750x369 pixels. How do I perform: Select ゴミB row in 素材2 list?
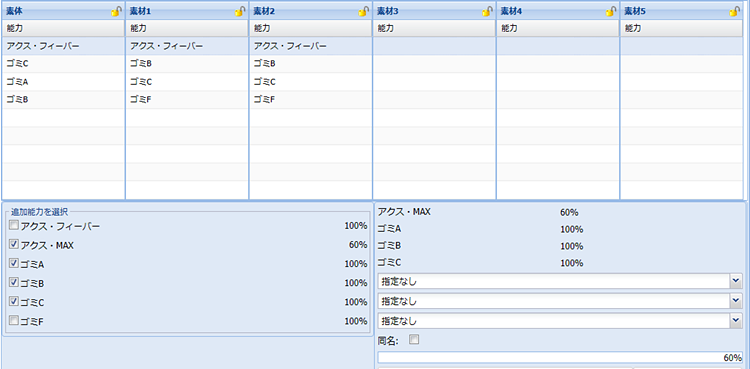pos(310,64)
